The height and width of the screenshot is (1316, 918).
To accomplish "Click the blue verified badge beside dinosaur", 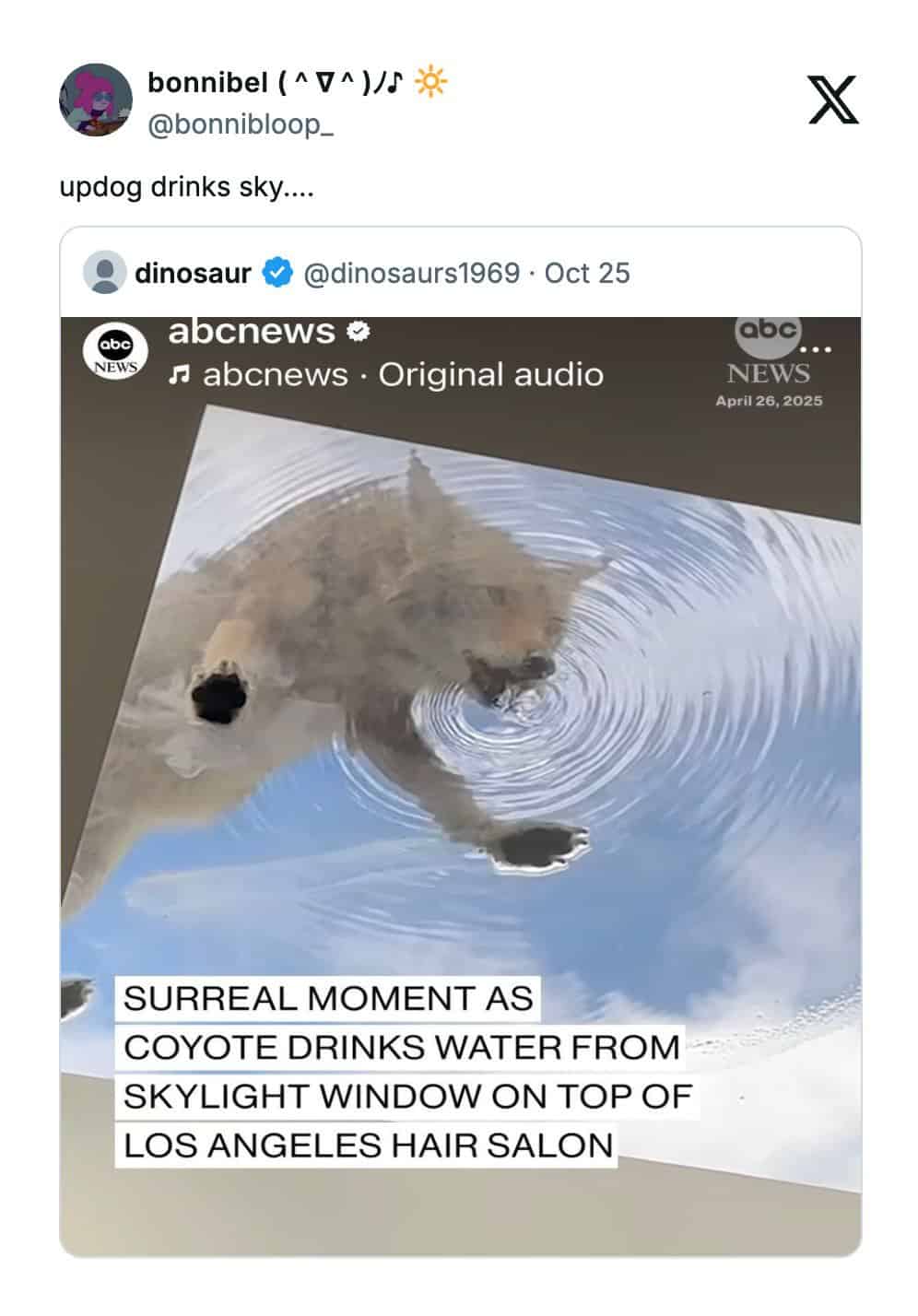I will pyautogui.click(x=278, y=273).
